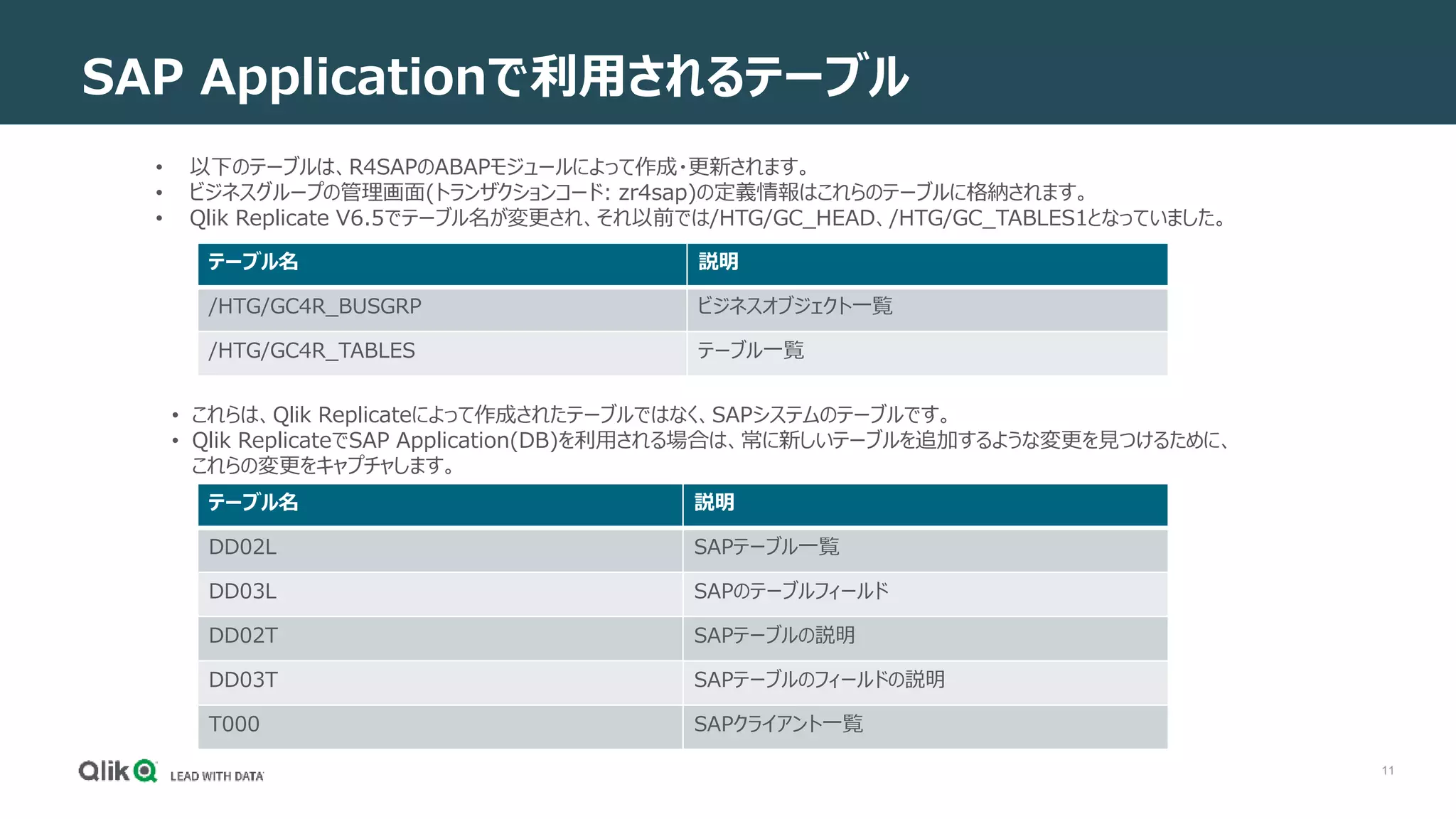Click the 'SAPテーブル一覧' description cell
This screenshot has height=819, width=1456.
[926, 550]
